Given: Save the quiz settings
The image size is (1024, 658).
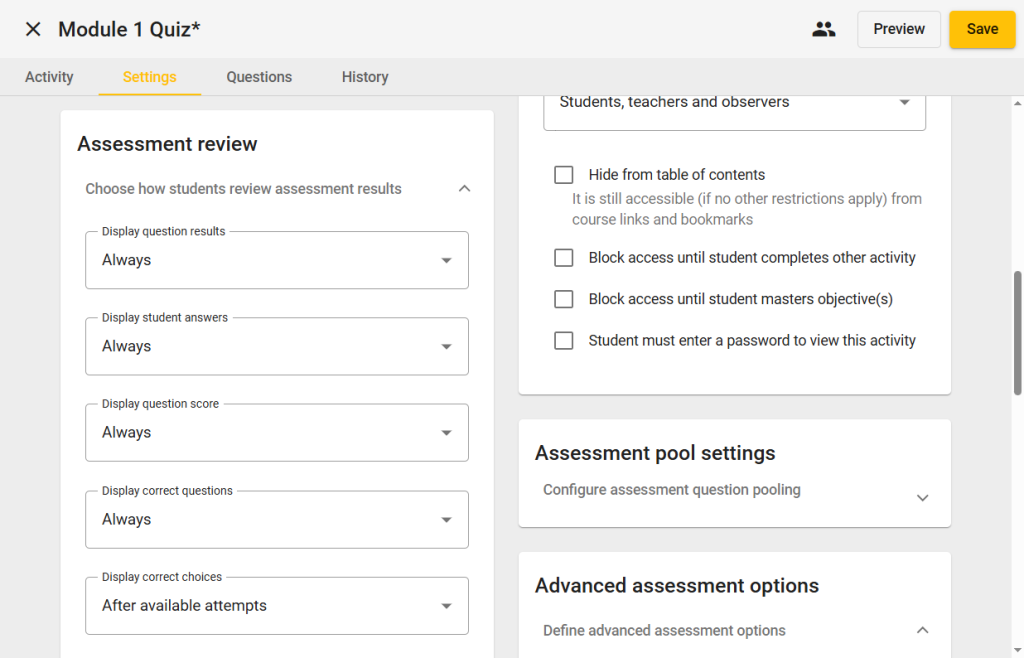Looking at the screenshot, I should (x=981, y=29).
